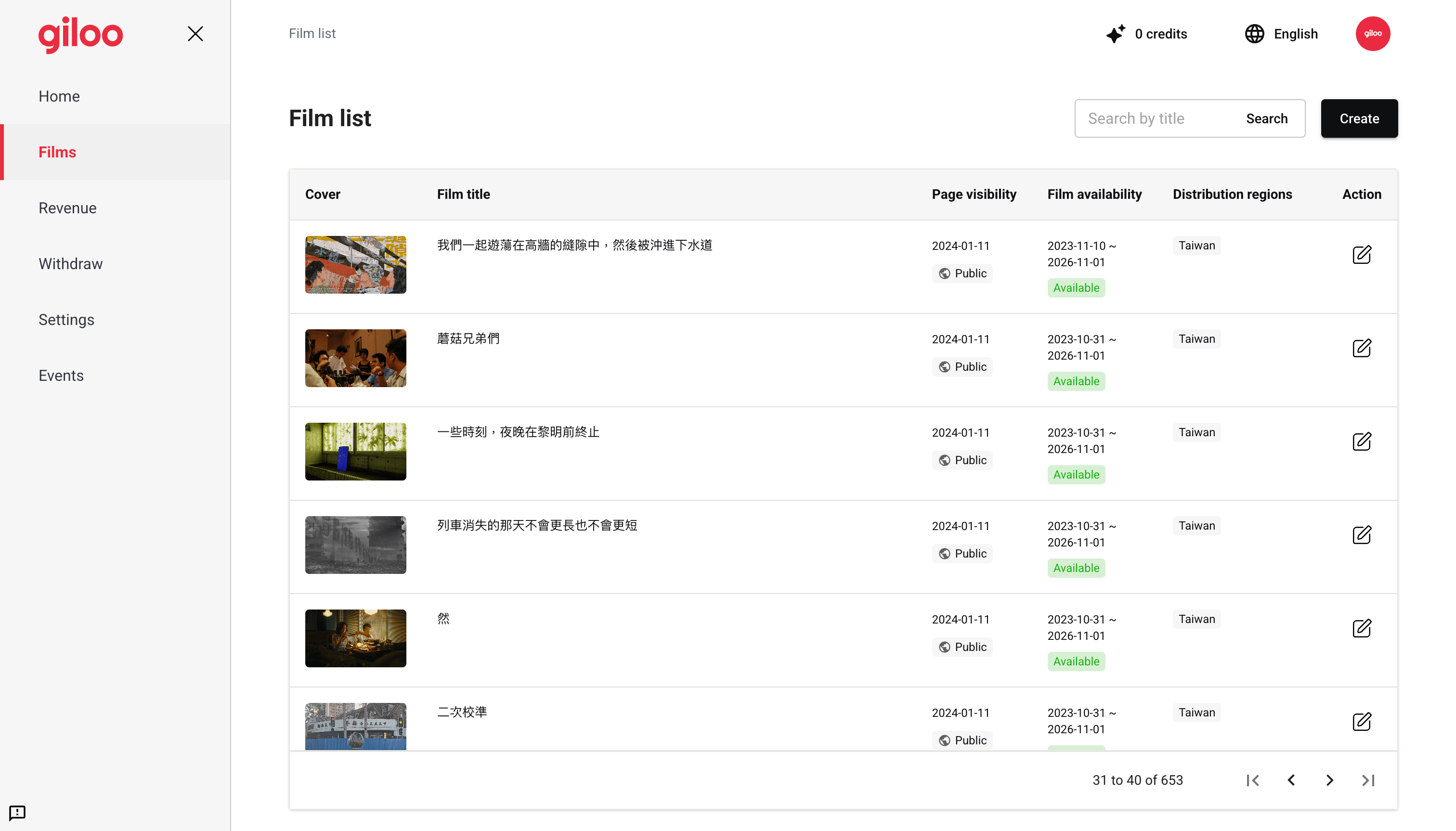
Task: Open the Withdraw sidebar item
Action: 70,264
